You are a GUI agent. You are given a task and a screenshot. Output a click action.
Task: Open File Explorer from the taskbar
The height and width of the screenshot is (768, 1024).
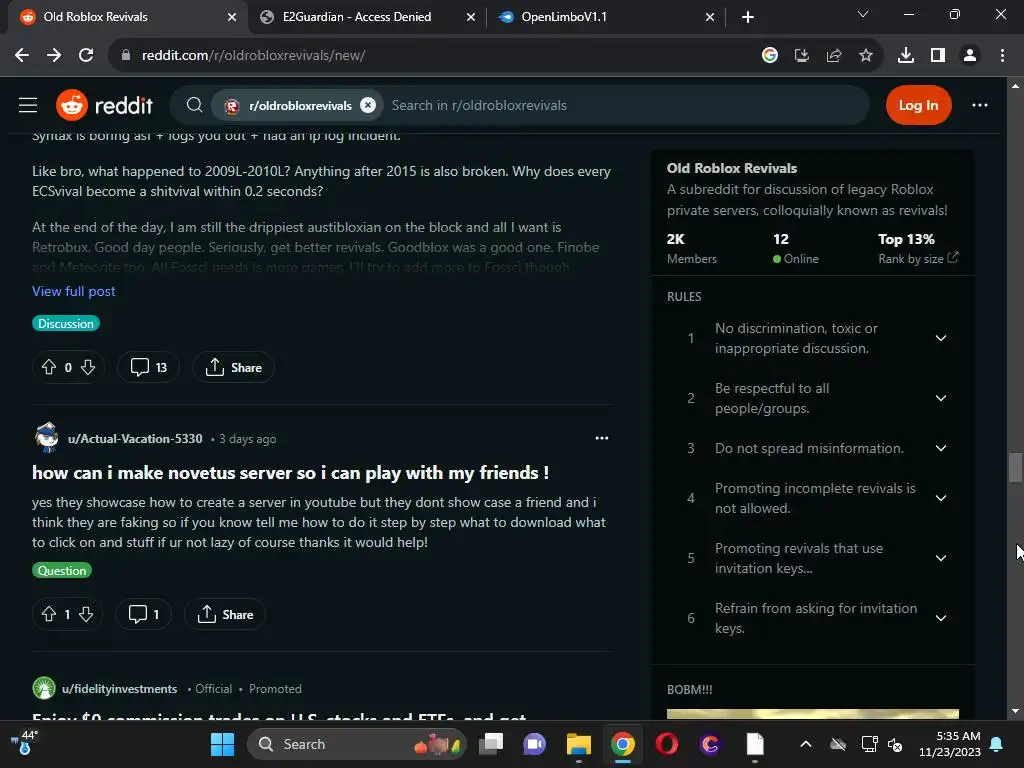tap(579, 744)
